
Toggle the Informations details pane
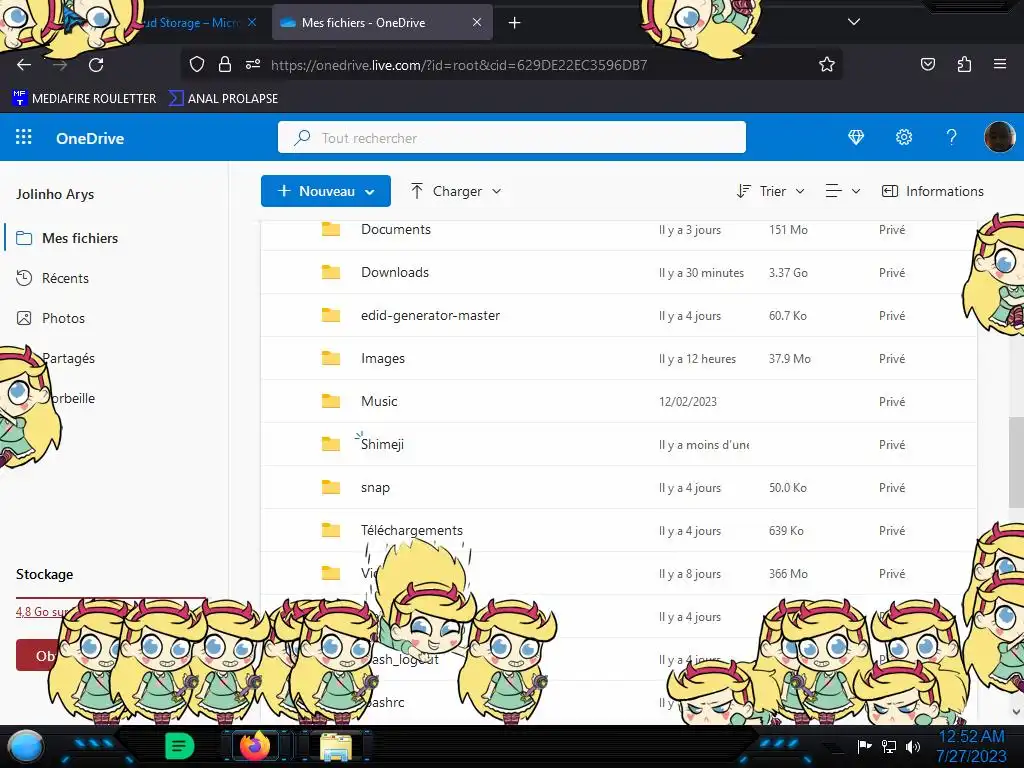[933, 191]
